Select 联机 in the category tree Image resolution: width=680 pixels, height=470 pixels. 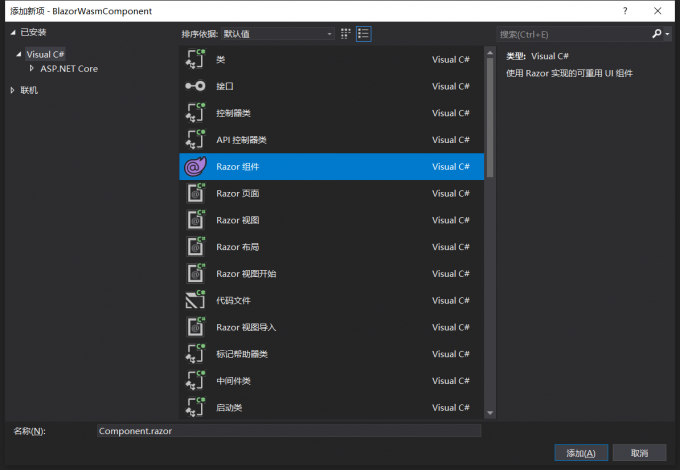point(29,90)
